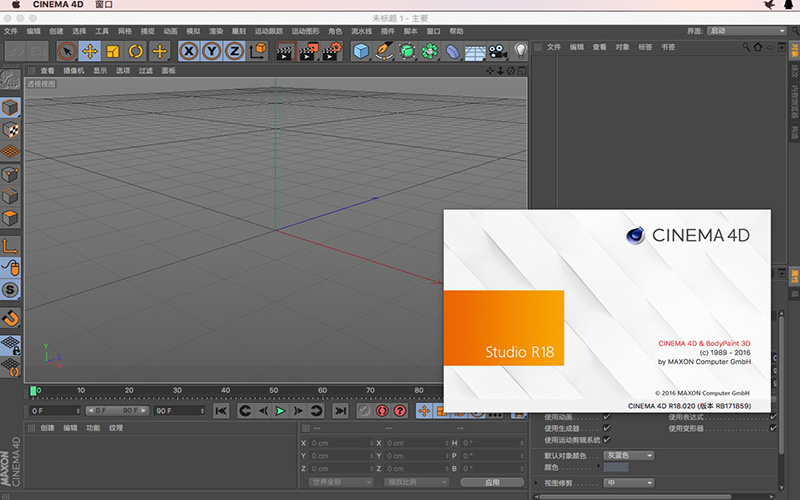The height and width of the screenshot is (500, 800).
Task: Click stepper of the 90 F end frame field
Action: (x=203, y=411)
